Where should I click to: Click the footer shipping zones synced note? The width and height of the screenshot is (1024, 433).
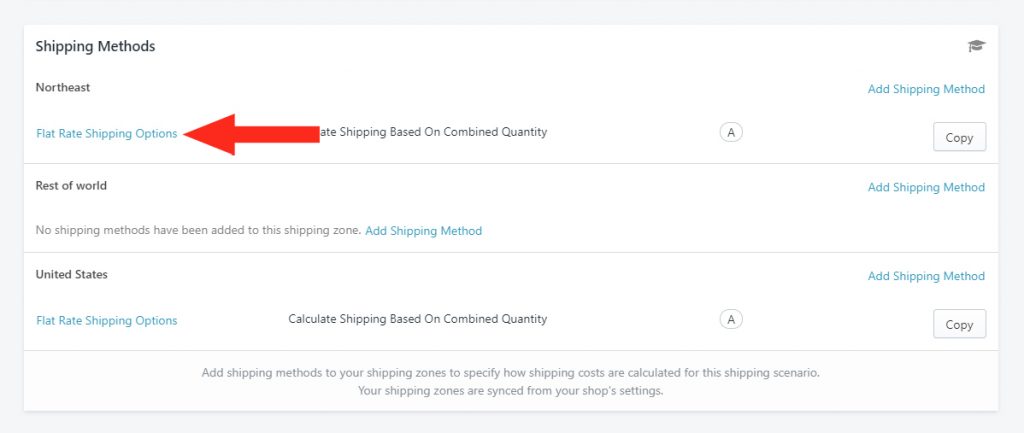(511, 391)
